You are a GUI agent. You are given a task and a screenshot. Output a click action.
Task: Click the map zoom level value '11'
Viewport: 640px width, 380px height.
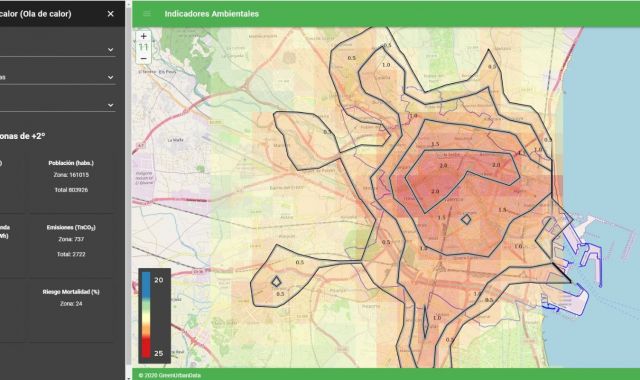(x=143, y=47)
